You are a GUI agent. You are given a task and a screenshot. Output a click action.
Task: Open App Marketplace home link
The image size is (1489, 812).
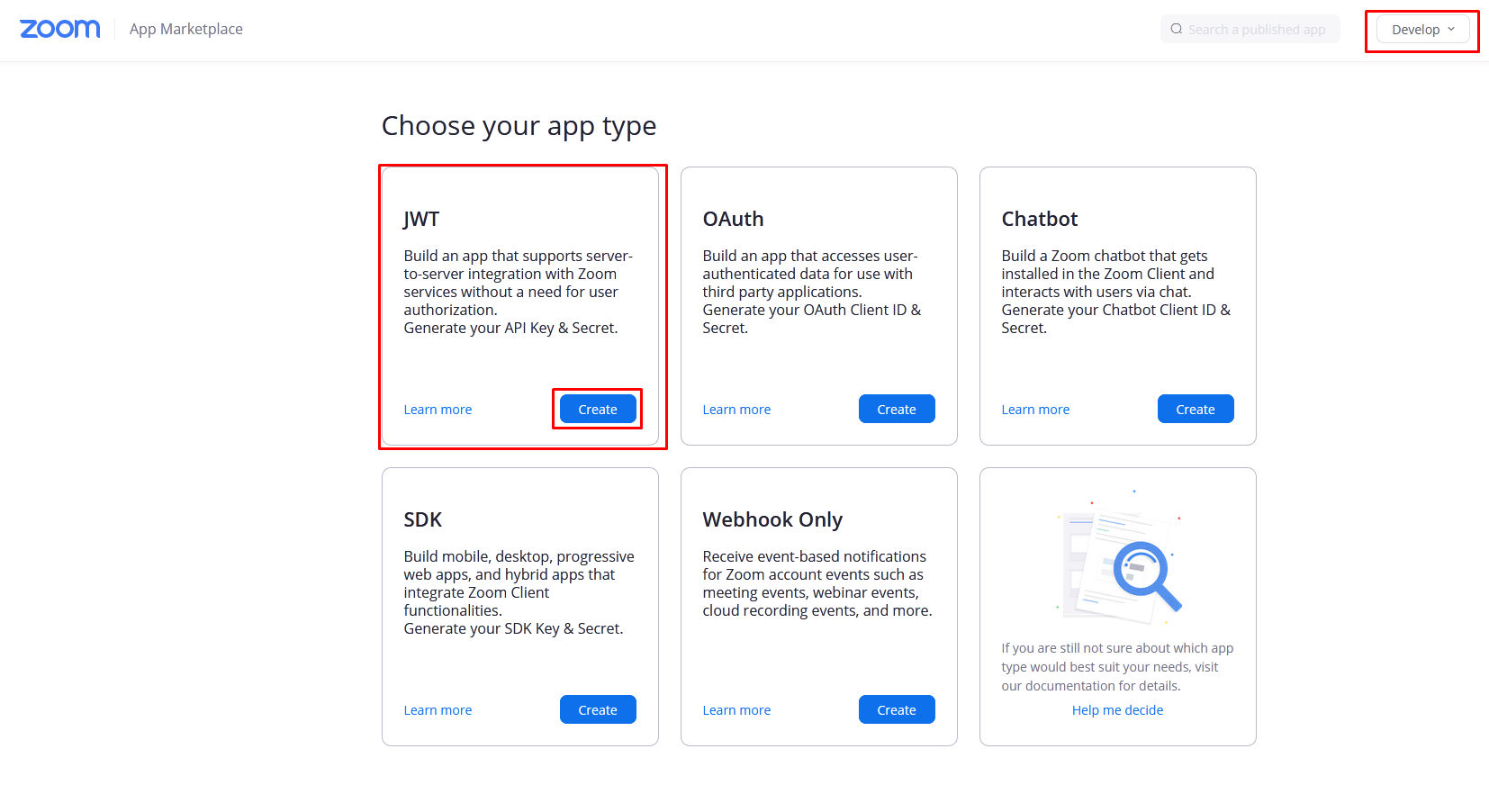point(186,29)
